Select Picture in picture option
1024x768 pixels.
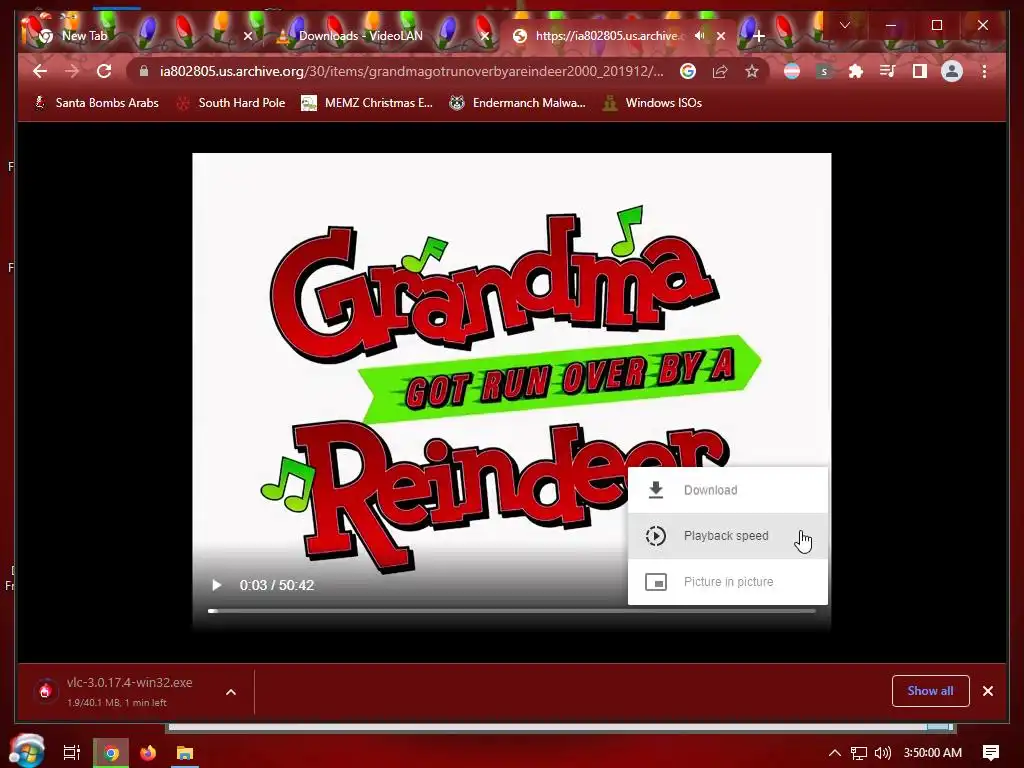[x=728, y=581]
